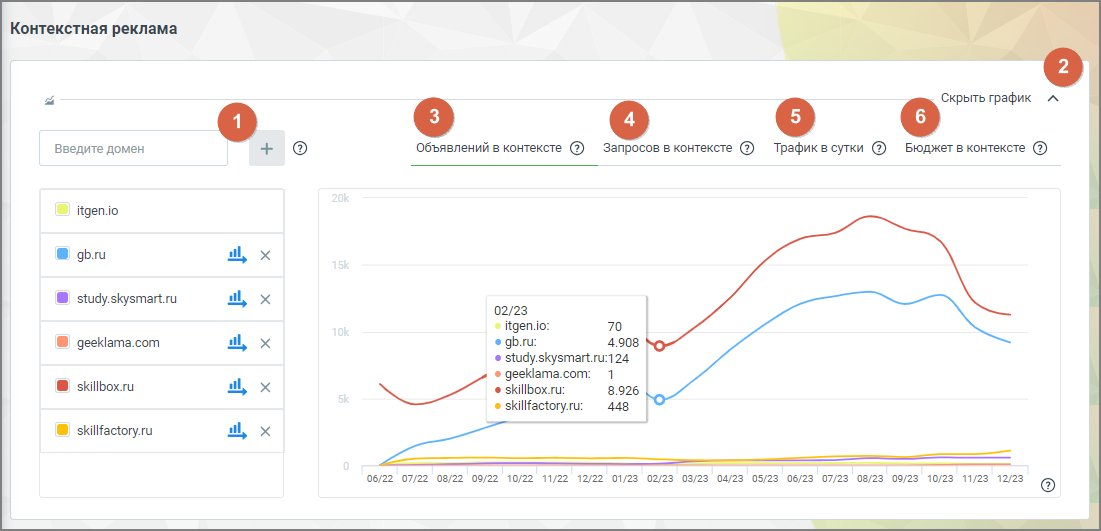
Task: Toggle the study.skysmart.ru purple color swatch
Action: click(62, 298)
